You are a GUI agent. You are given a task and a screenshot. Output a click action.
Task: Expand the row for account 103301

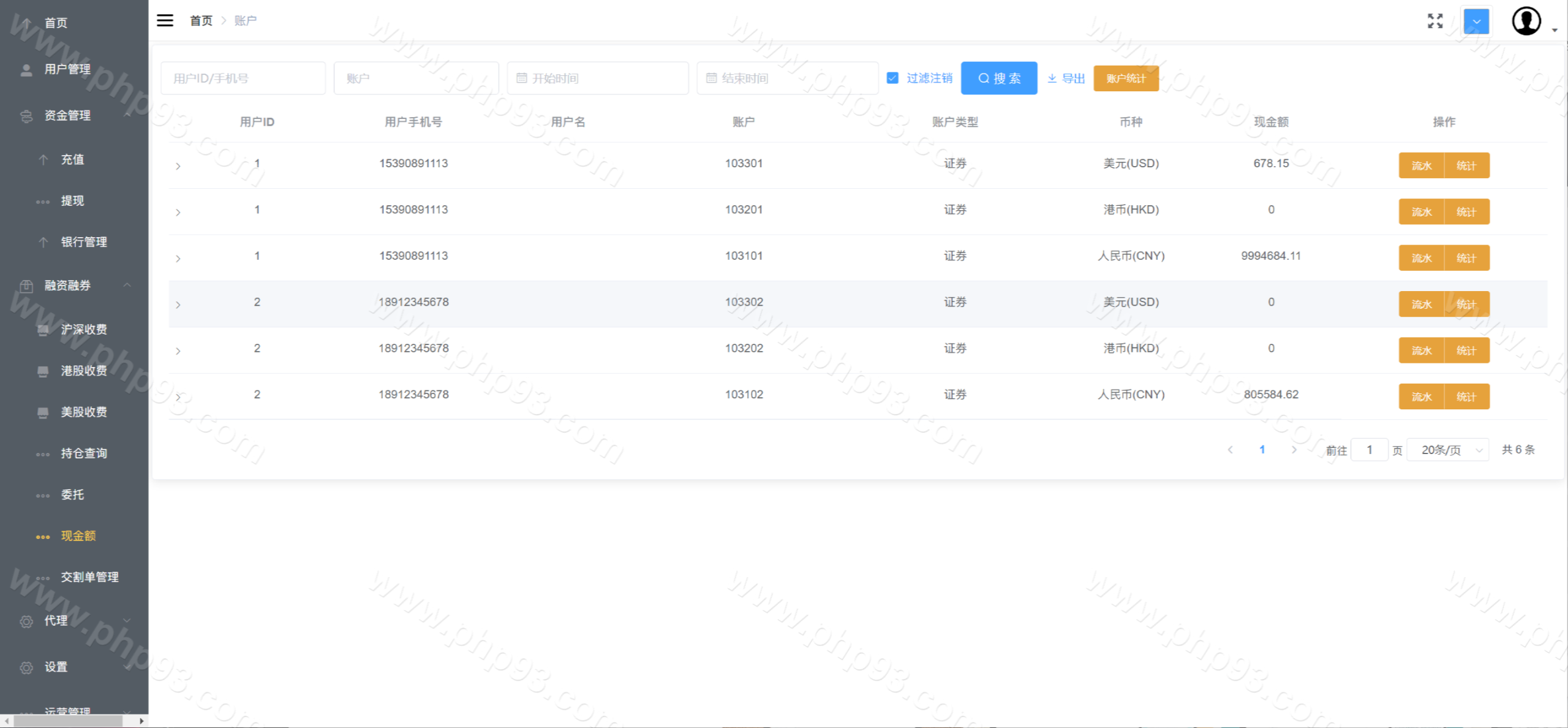[178, 166]
